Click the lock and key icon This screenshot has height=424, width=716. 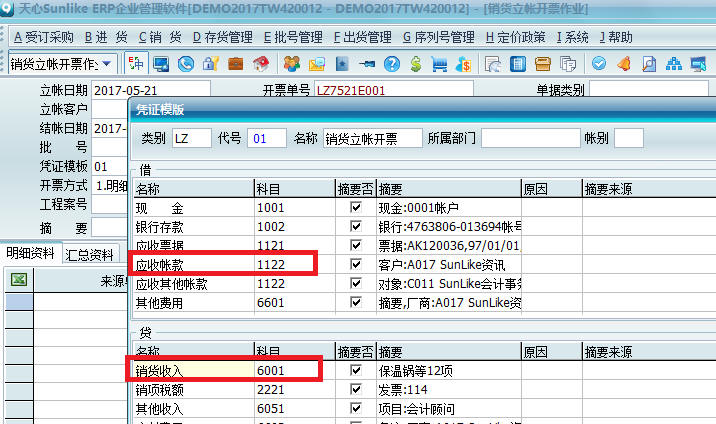point(211,64)
